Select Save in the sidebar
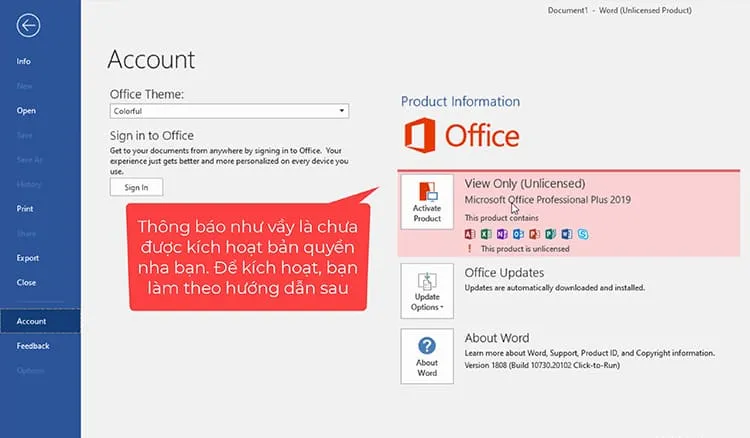Screen dimensions: 750x438 pos(24,135)
